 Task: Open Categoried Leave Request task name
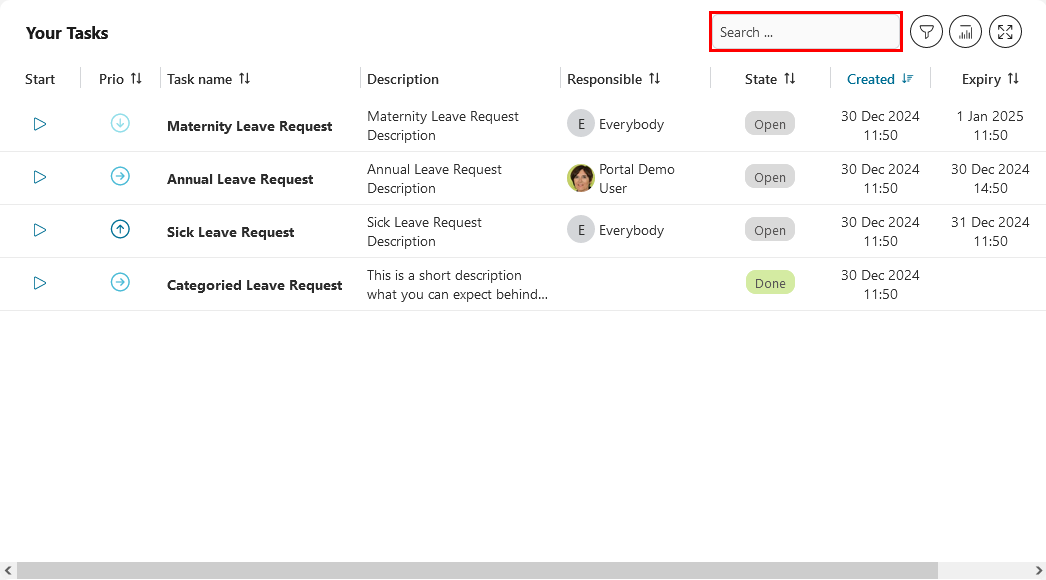pyautogui.click(x=254, y=285)
